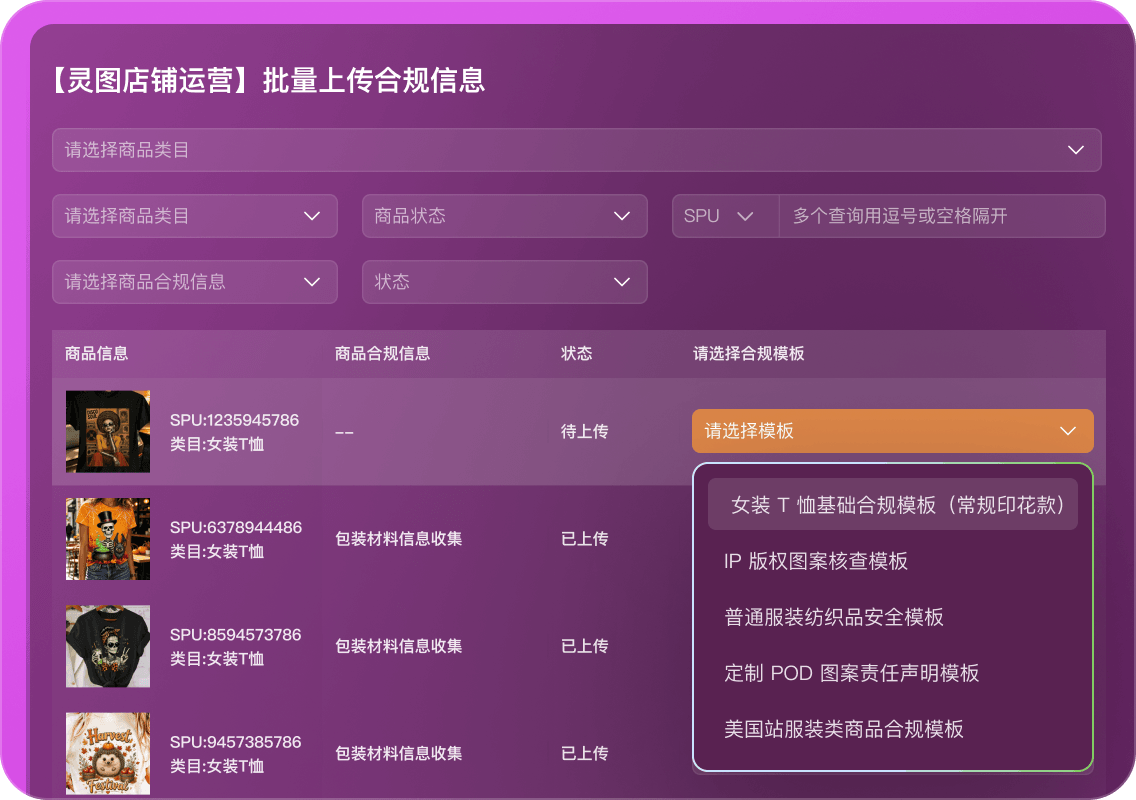Click the SPU:9457385786 text
The height and width of the screenshot is (800, 1136).
click(235, 742)
